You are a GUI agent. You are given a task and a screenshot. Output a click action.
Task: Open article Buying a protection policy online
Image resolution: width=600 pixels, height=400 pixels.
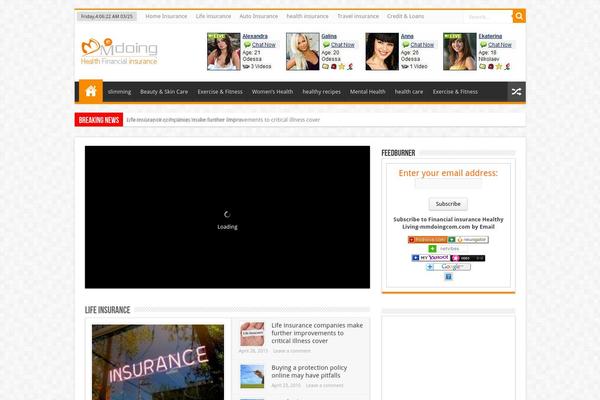(x=309, y=371)
